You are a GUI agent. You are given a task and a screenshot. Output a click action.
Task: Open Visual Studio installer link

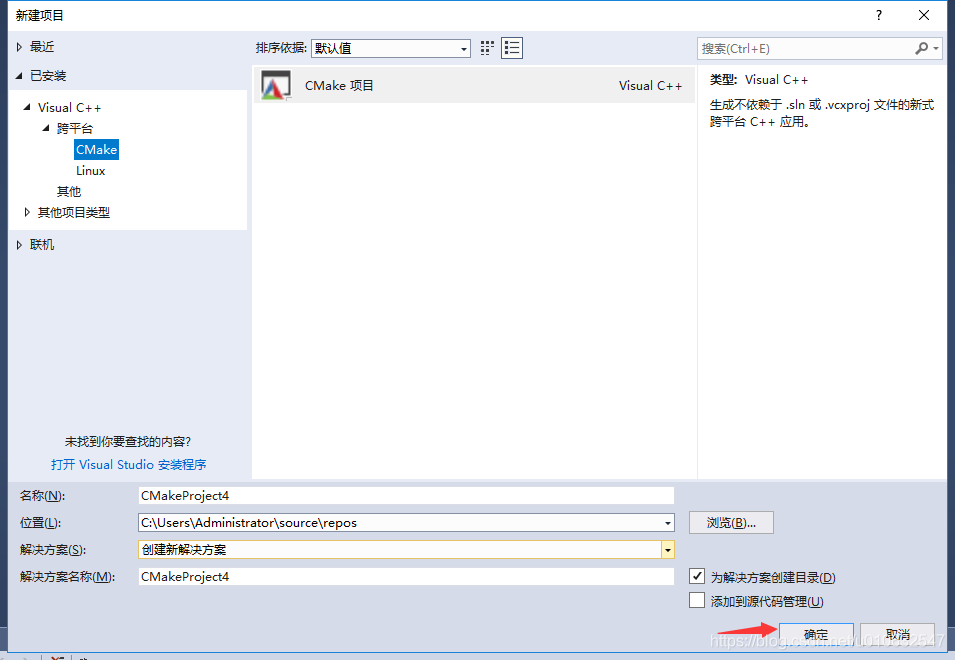coord(129,465)
